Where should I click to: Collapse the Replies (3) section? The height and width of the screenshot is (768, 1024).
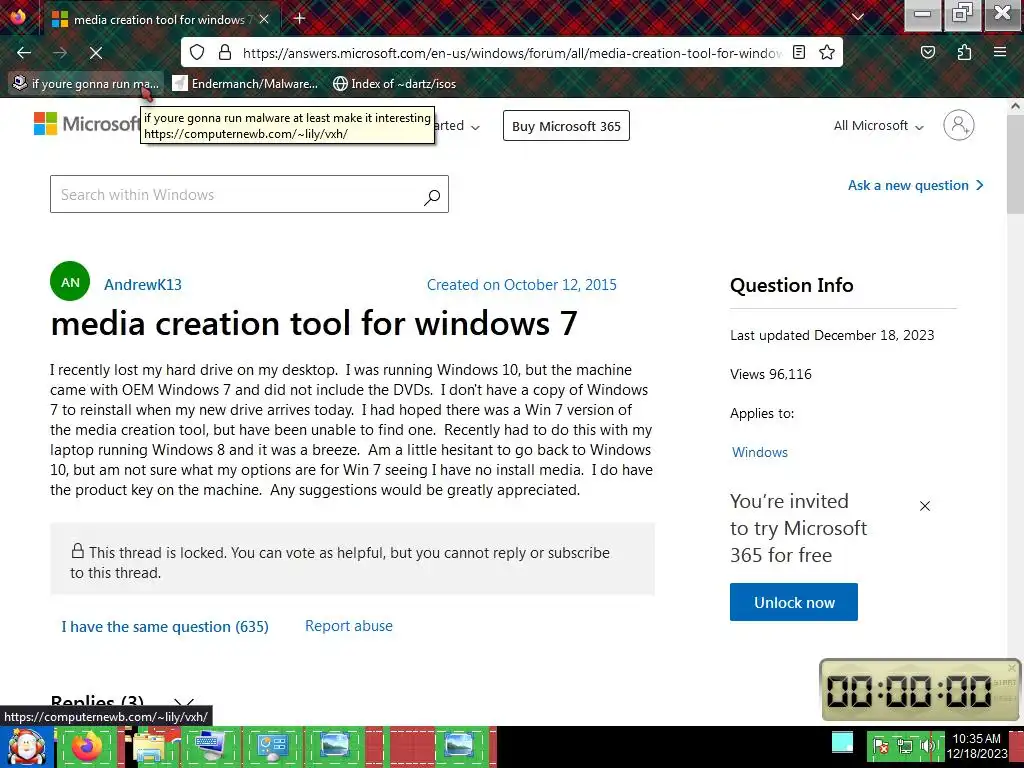184,703
